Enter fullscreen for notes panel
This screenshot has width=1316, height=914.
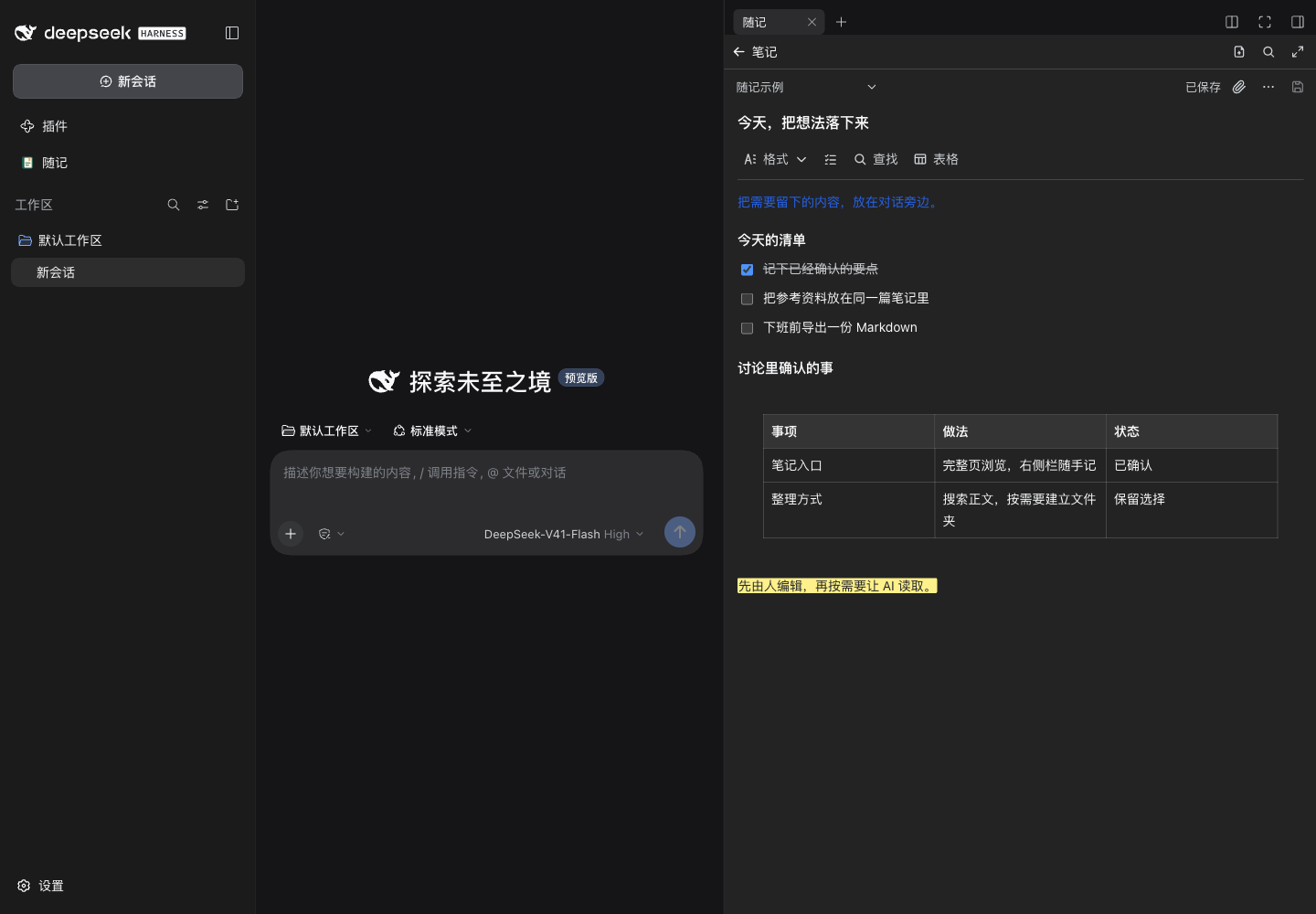click(x=1265, y=22)
